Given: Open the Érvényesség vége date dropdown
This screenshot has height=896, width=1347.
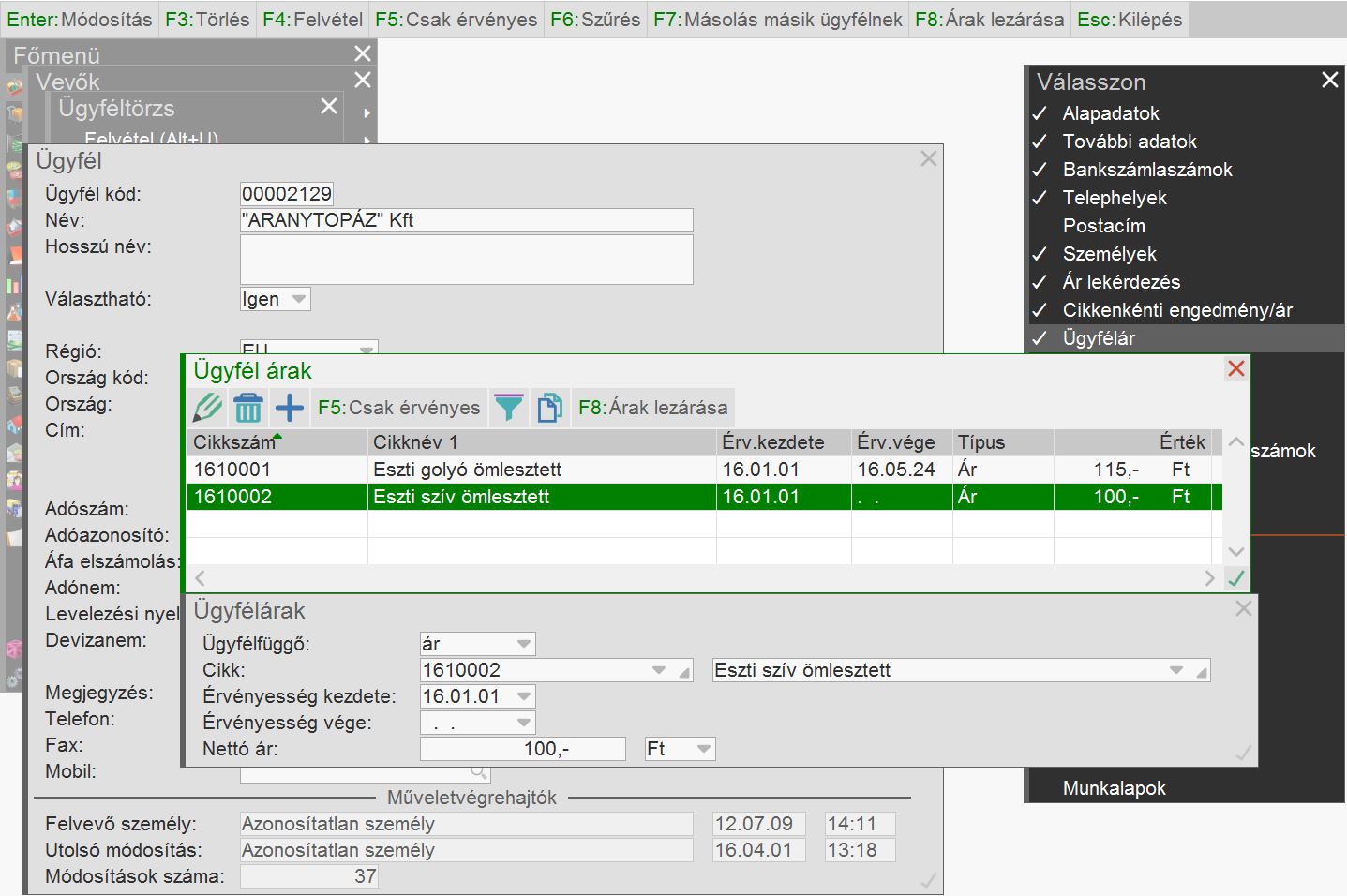Looking at the screenshot, I should coord(524,723).
